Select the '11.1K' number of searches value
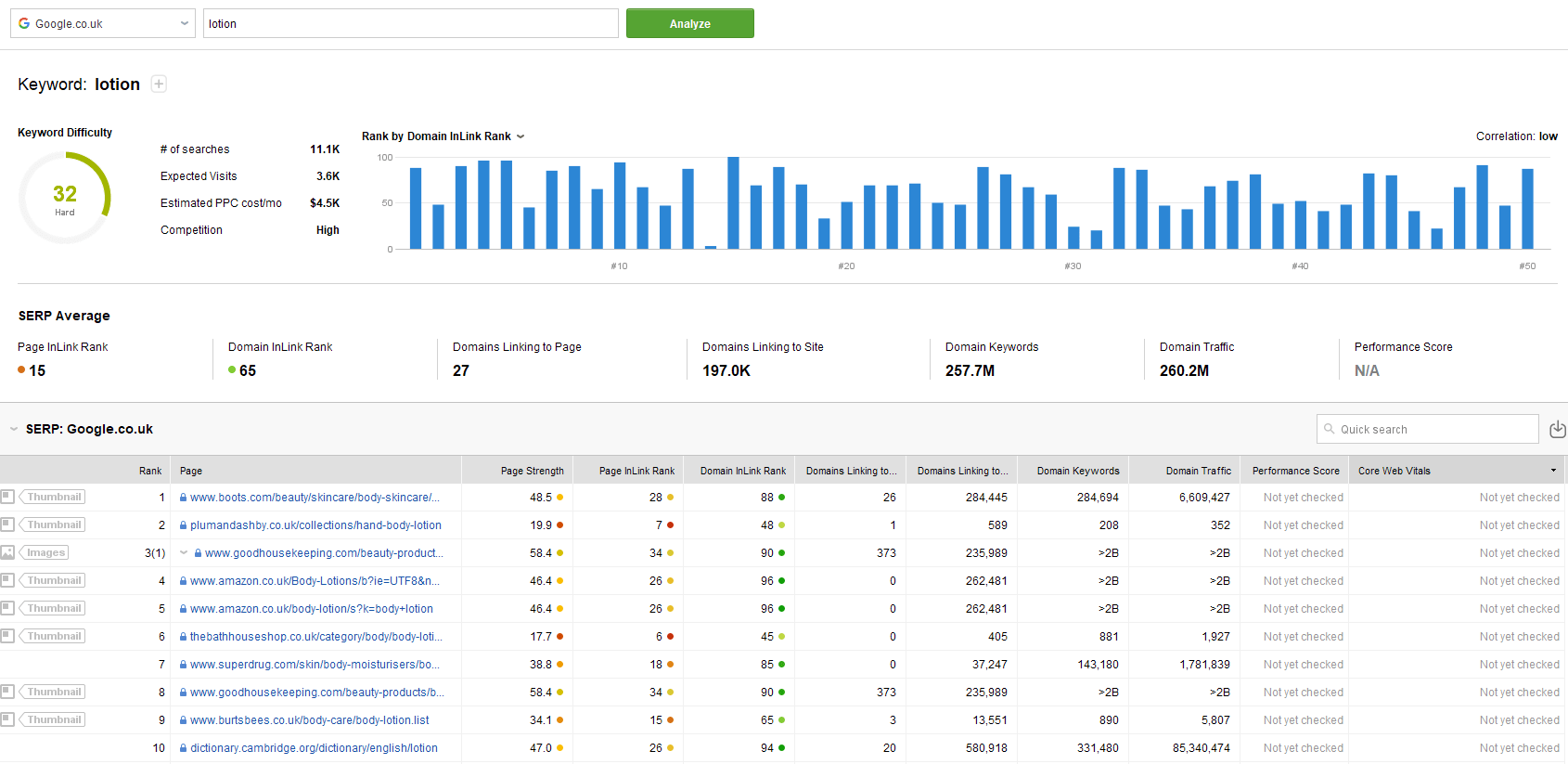This screenshot has width=1568, height=764. click(x=325, y=149)
